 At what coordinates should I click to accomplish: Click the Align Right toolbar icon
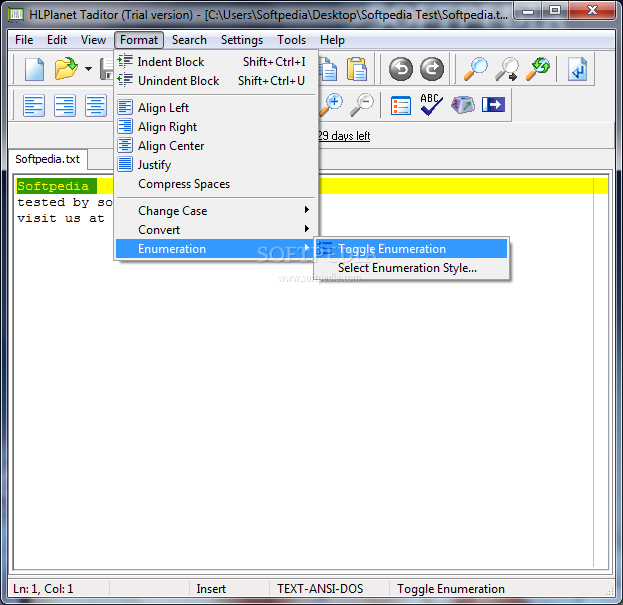(x=65, y=105)
